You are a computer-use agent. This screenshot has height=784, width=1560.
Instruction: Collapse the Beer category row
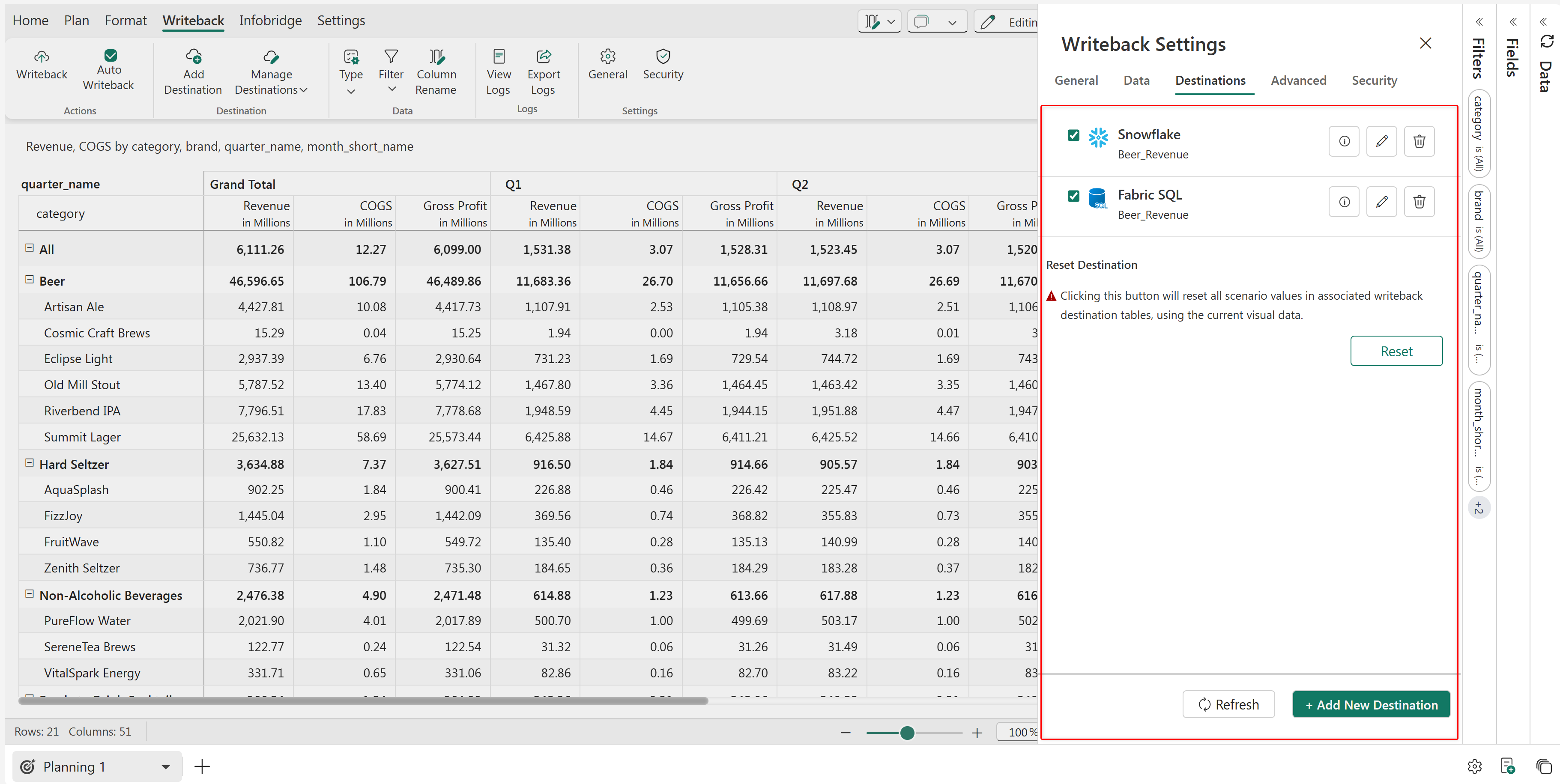(x=29, y=280)
